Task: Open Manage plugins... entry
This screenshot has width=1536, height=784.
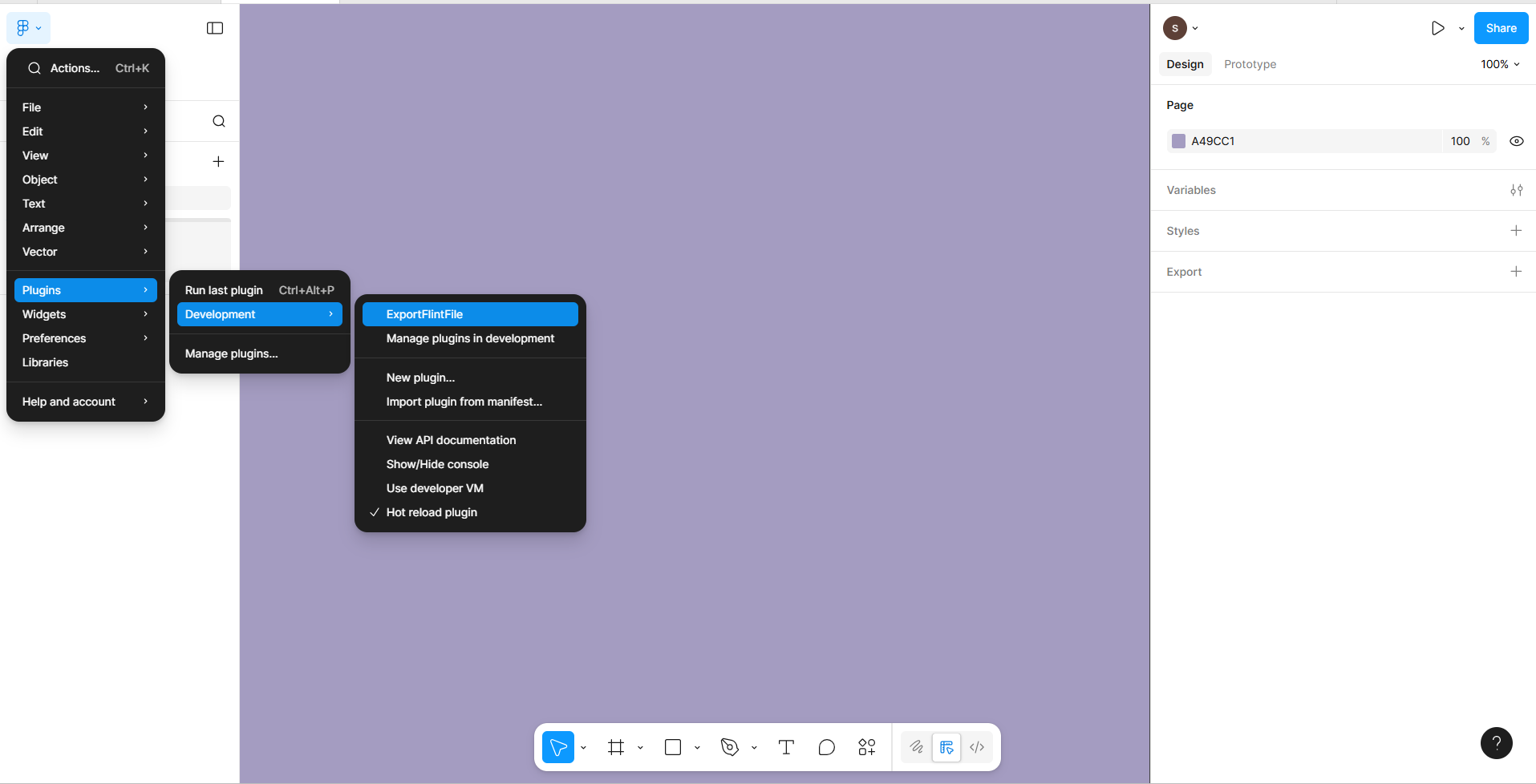Action: coord(260,354)
